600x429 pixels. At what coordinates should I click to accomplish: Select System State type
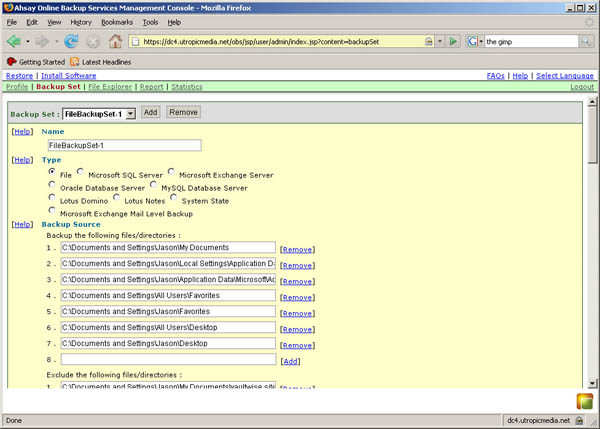click(173, 197)
